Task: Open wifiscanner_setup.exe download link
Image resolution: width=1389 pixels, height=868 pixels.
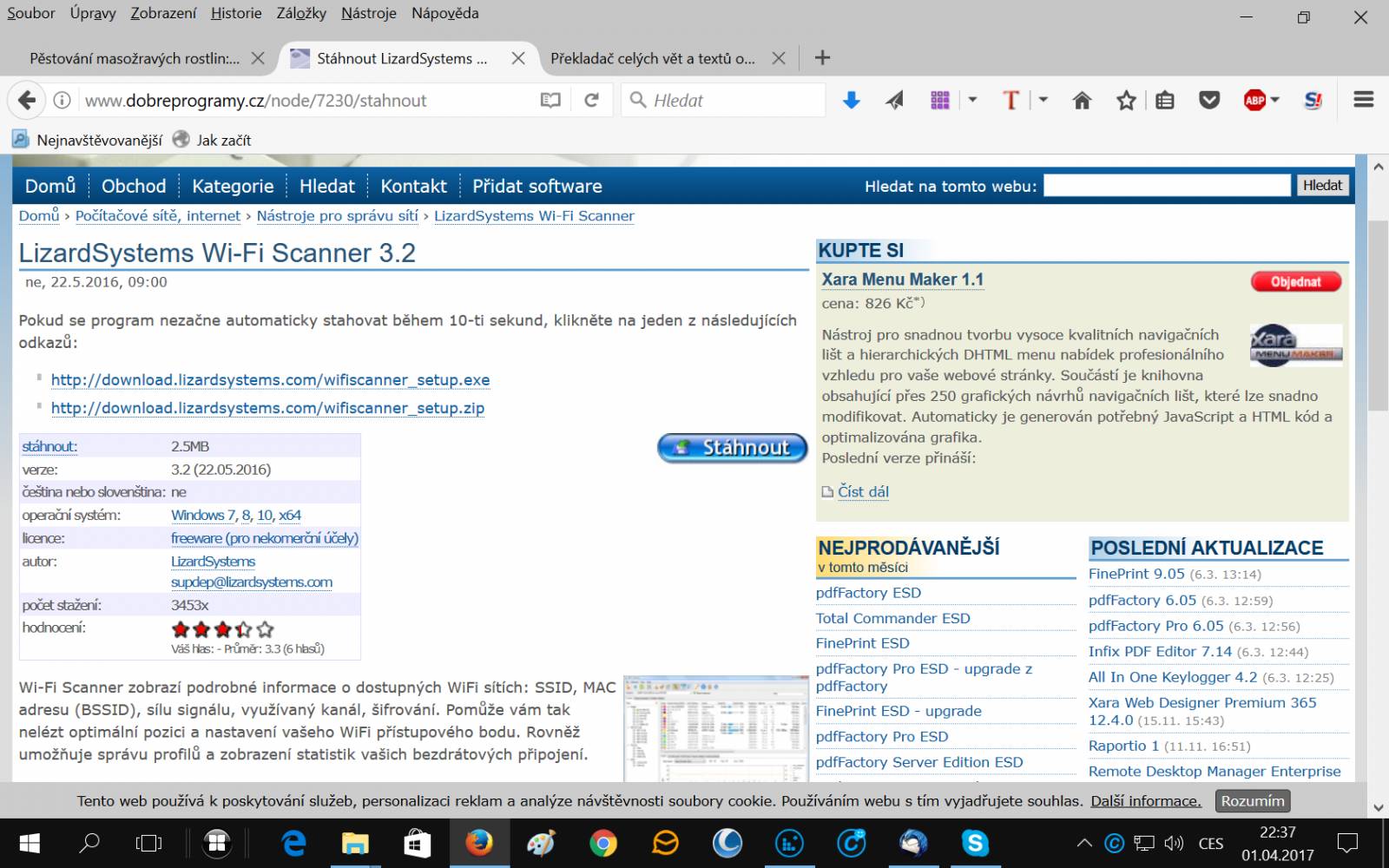Action: click(270, 379)
